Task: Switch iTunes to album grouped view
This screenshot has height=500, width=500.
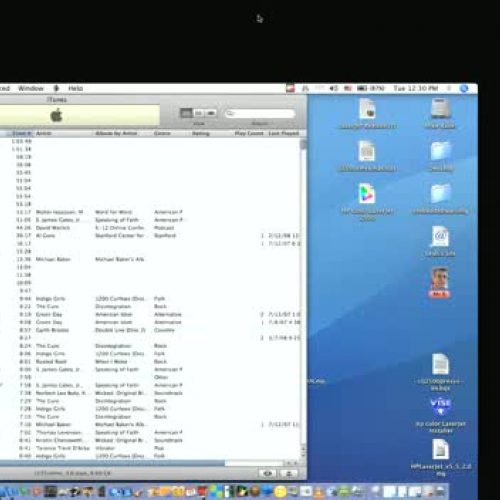Action: pos(198,113)
